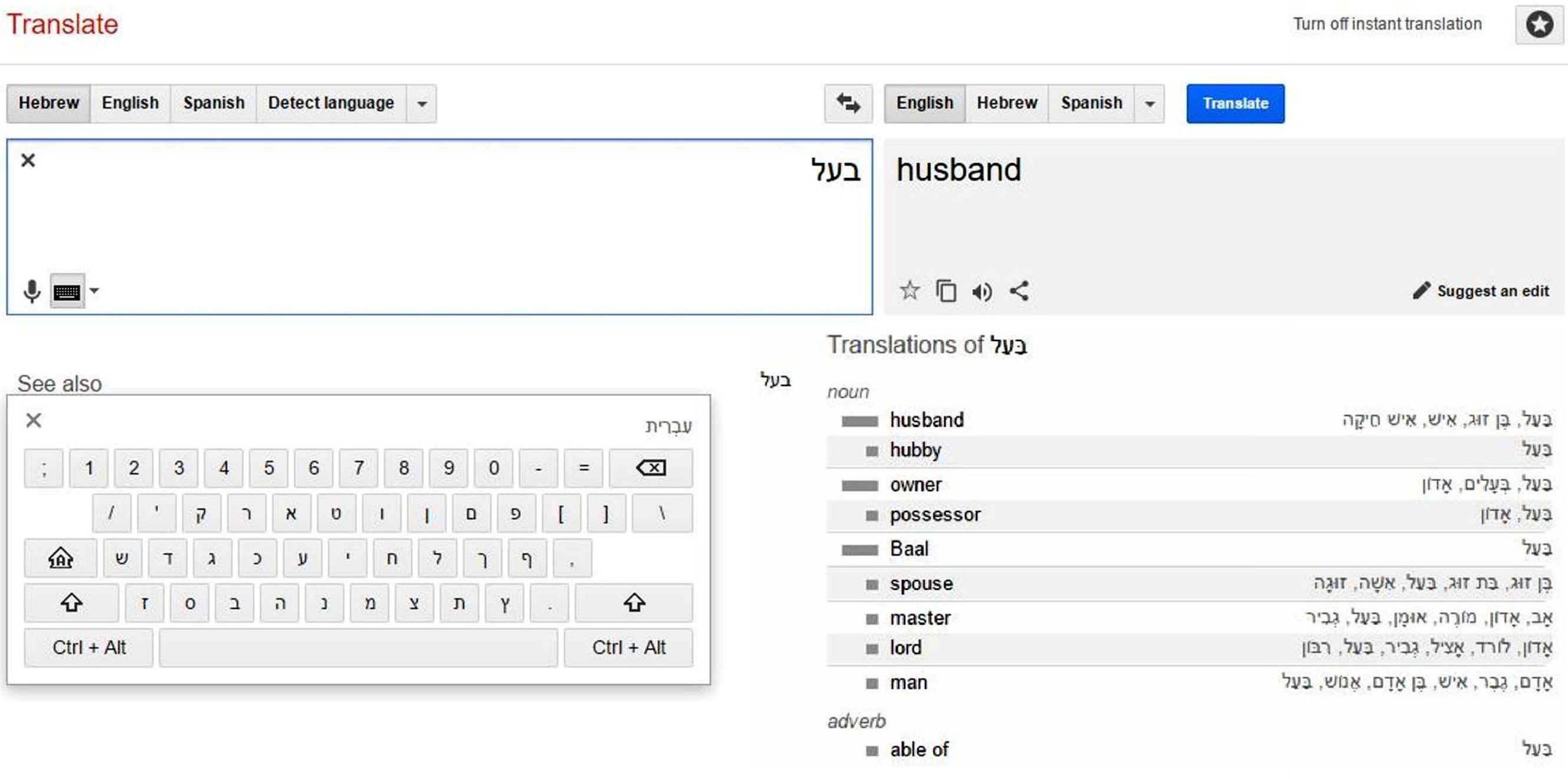Open input tools dropdown arrow beside keyboard
The height and width of the screenshot is (779, 1568).
tap(94, 291)
